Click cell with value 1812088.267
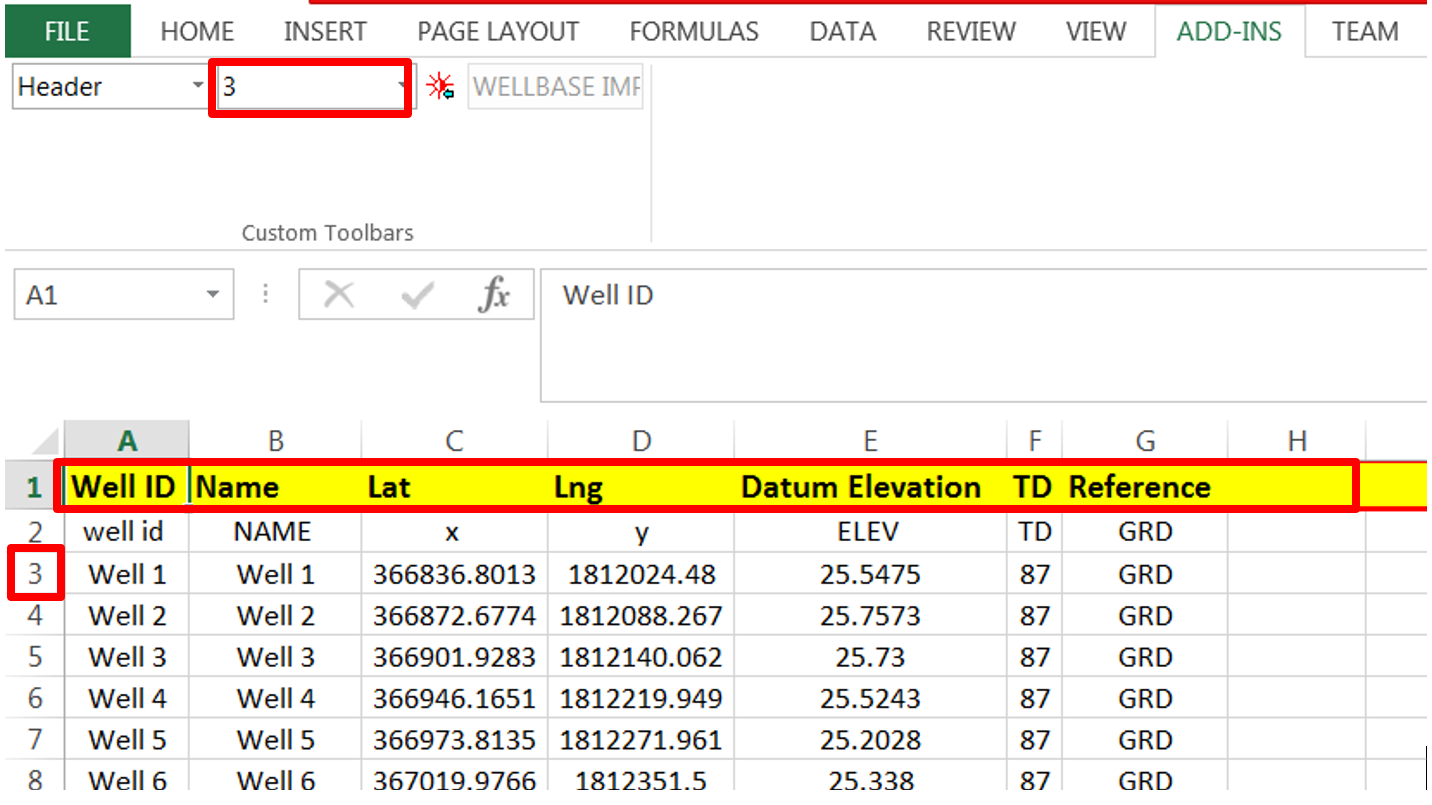This screenshot has width=1432, height=805. click(x=641, y=615)
